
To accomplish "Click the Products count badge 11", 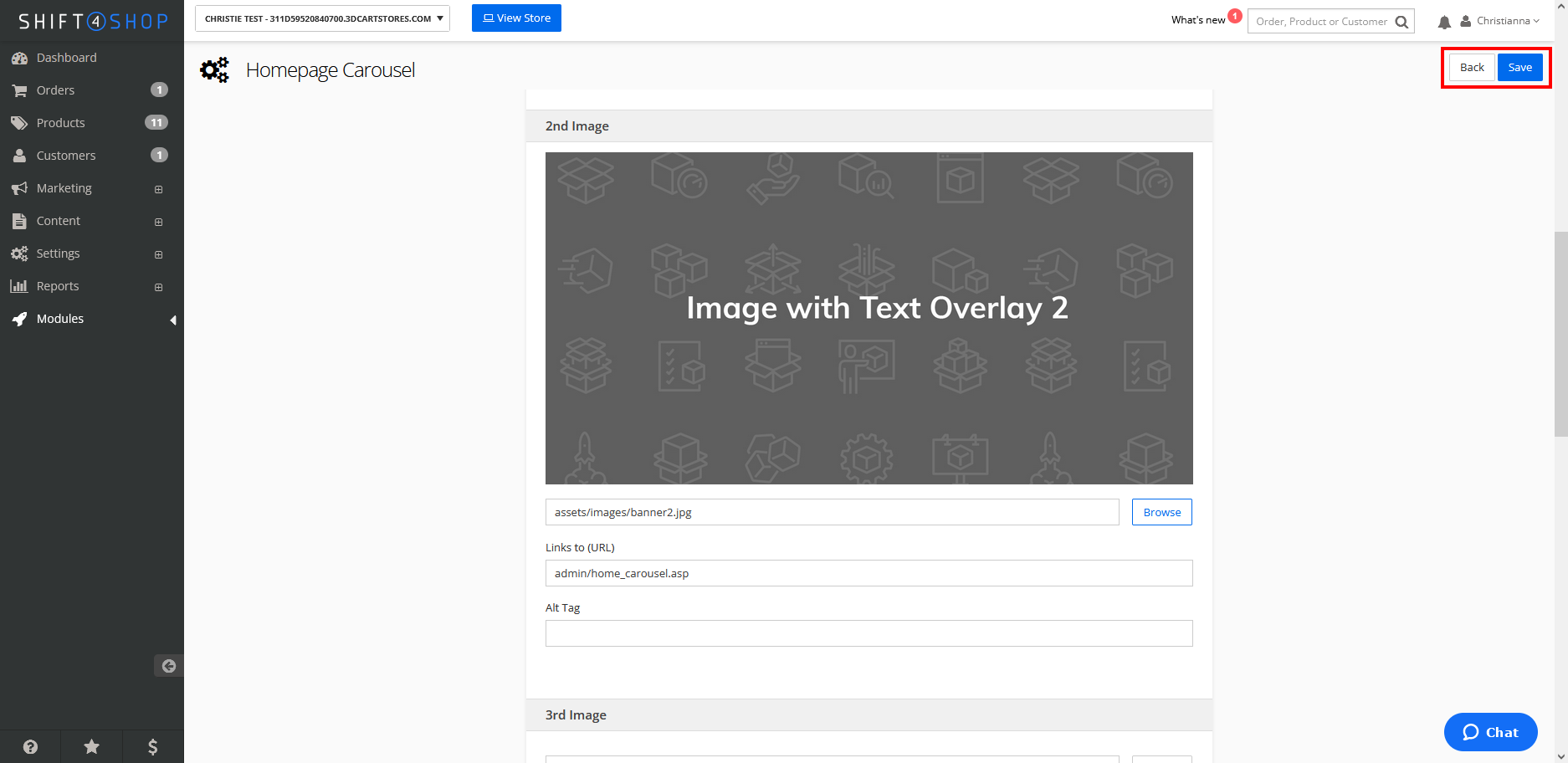I will pyautogui.click(x=156, y=122).
